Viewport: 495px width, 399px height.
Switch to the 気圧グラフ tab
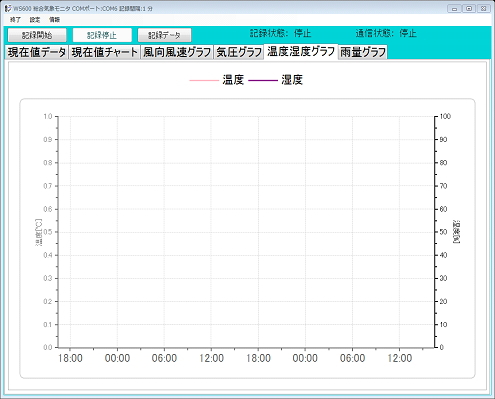tap(239, 52)
